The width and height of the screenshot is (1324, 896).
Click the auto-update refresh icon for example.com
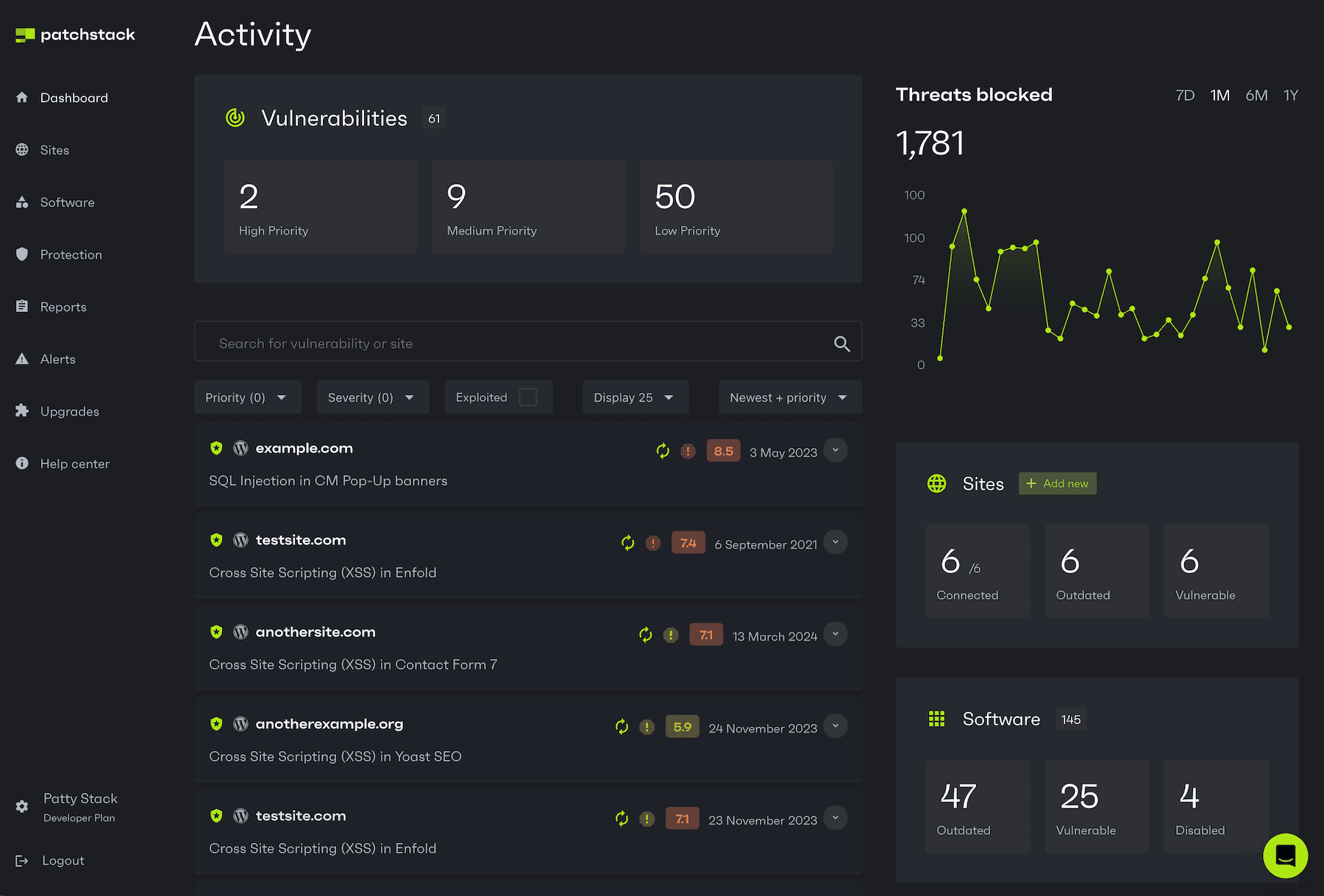(663, 450)
